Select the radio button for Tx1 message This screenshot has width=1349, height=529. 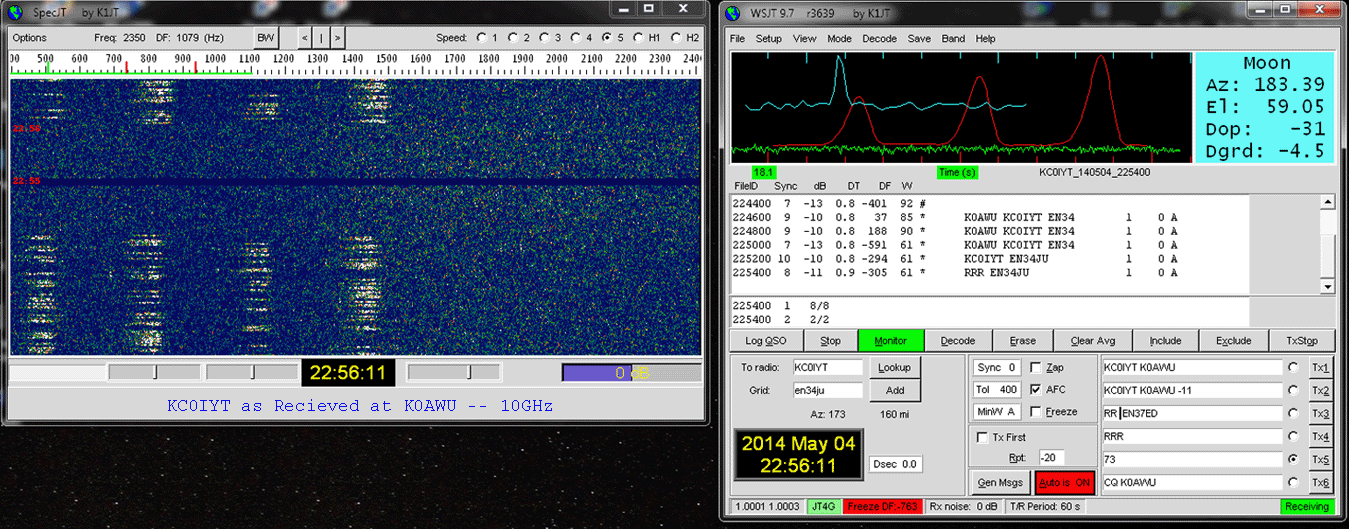[x=1295, y=368]
